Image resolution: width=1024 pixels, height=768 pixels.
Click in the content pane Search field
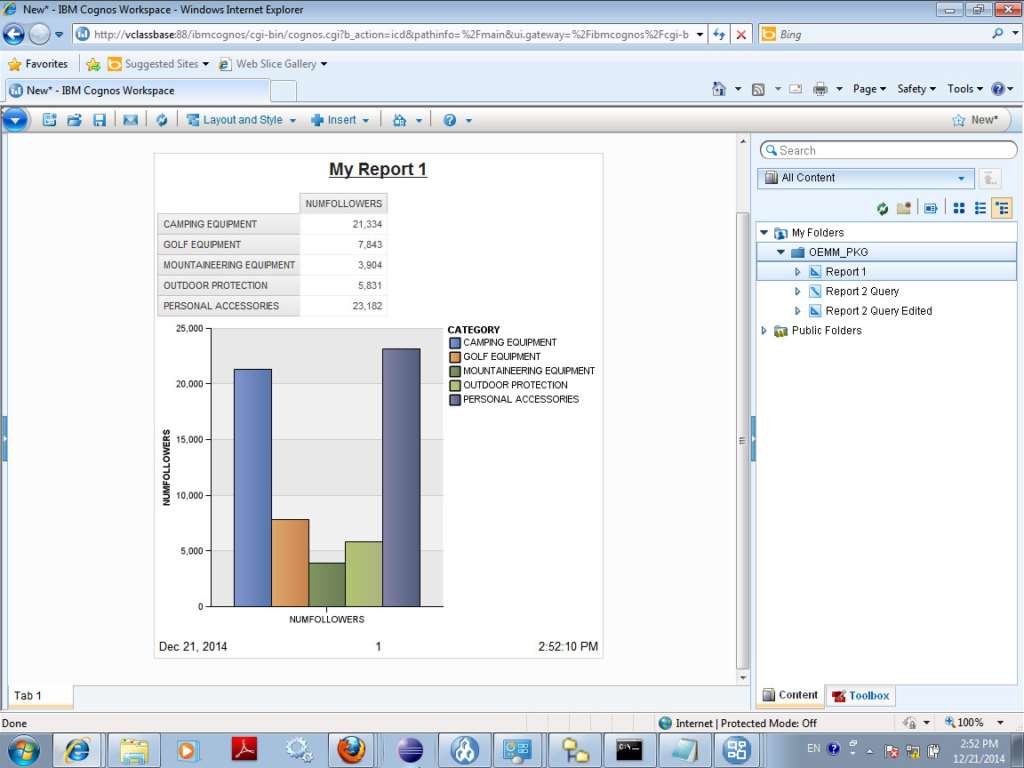(x=888, y=150)
